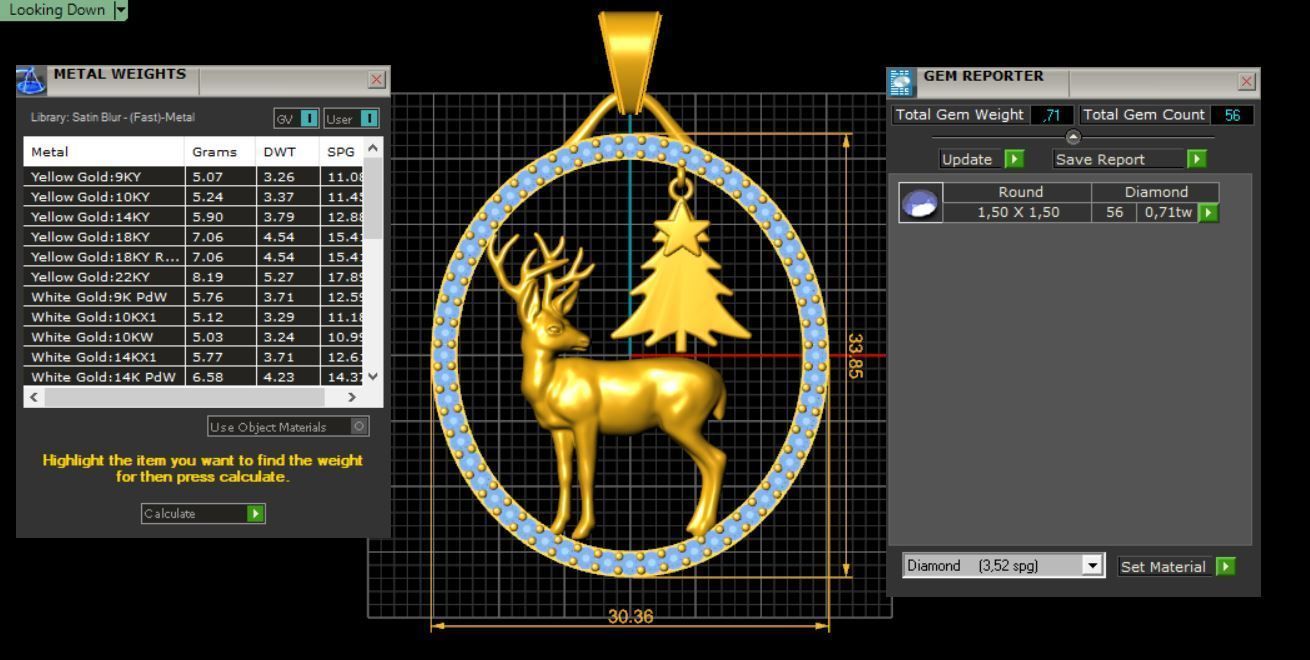This screenshot has width=1310, height=660.
Task: Click the Metal column header
Action: click(104, 152)
